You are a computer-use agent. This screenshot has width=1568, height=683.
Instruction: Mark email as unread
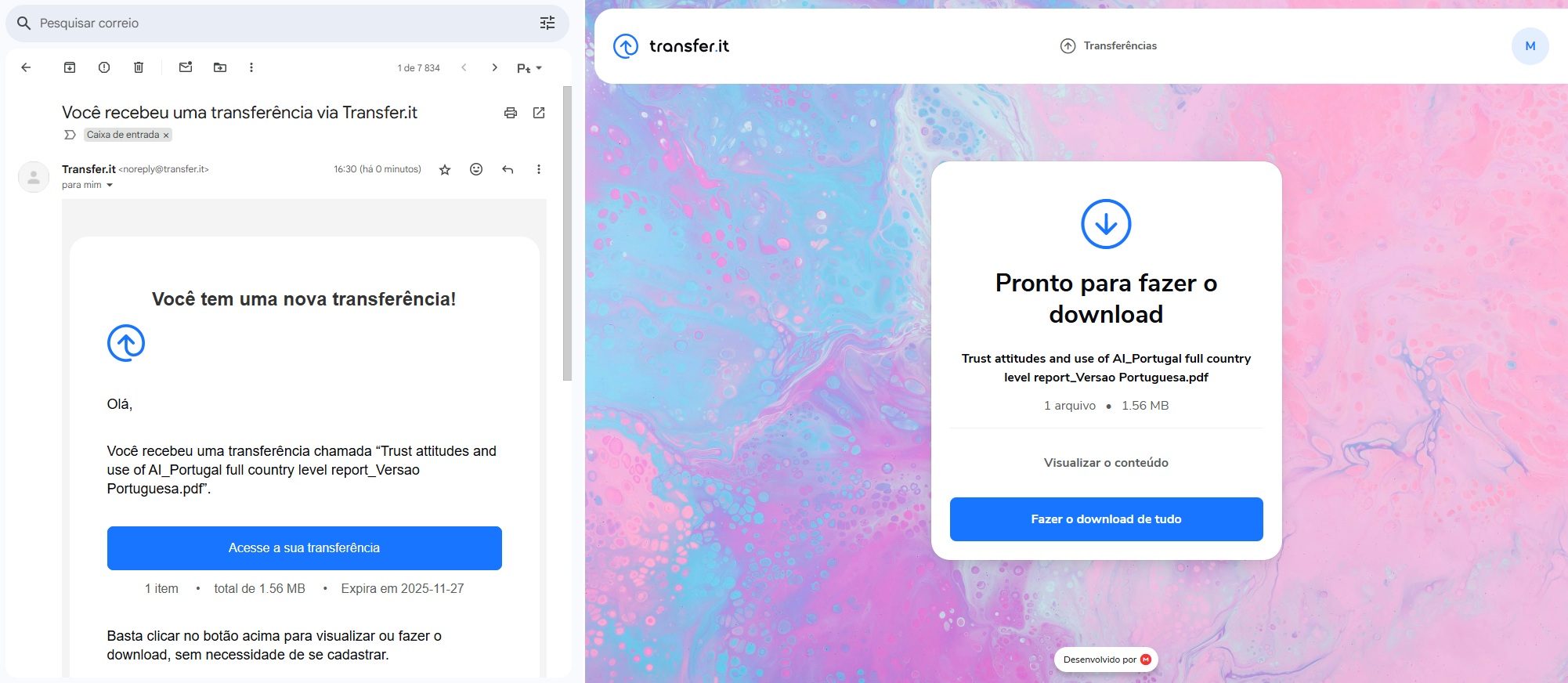coord(186,67)
